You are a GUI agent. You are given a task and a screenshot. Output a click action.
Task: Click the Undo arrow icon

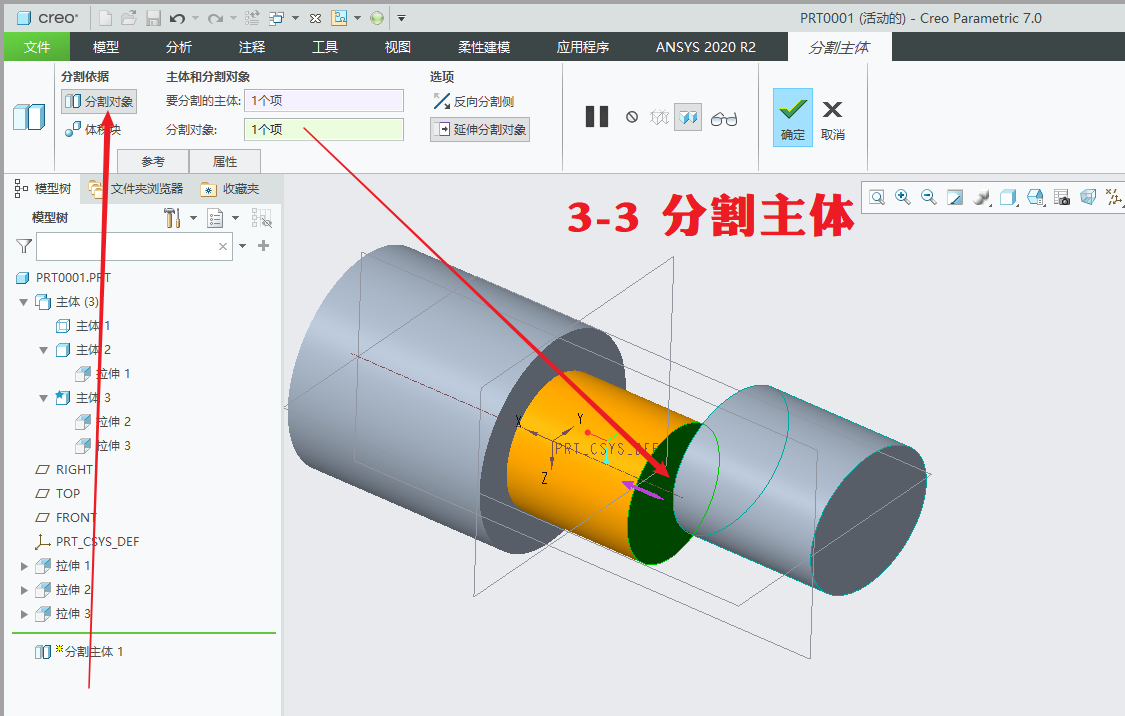178,18
